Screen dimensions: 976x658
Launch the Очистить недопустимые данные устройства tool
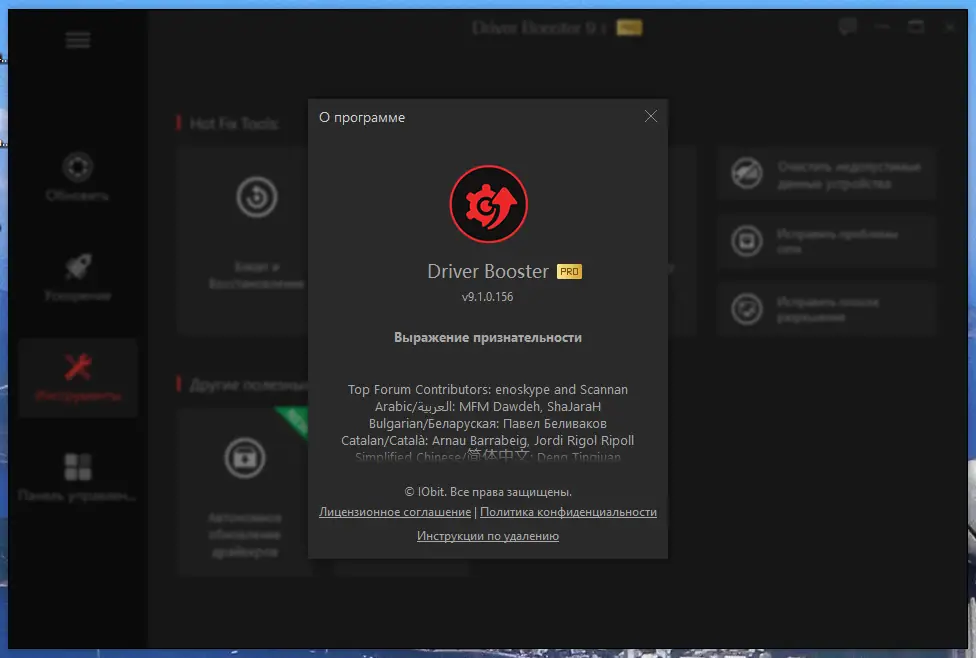826,173
